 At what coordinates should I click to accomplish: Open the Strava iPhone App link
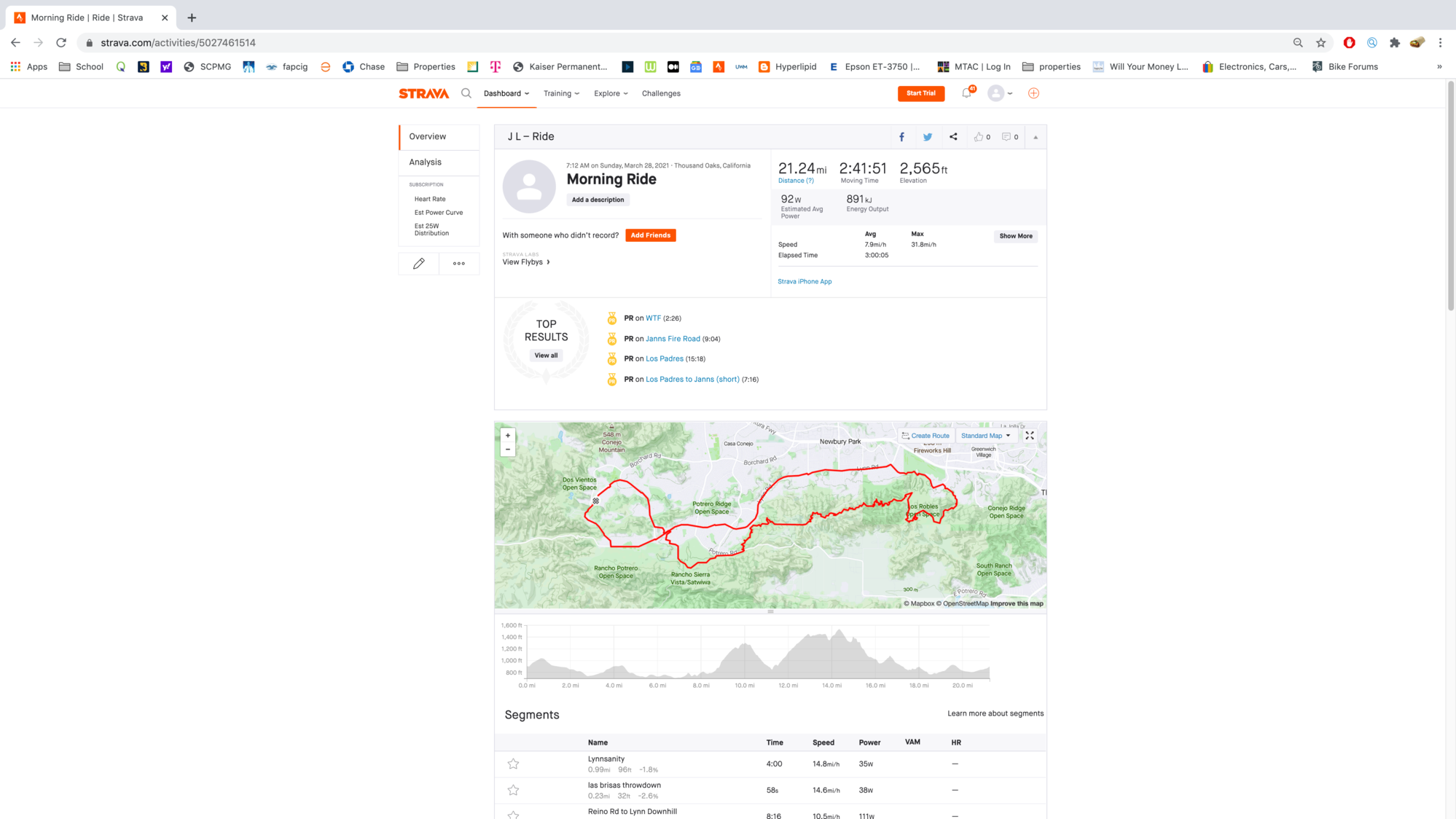click(805, 281)
